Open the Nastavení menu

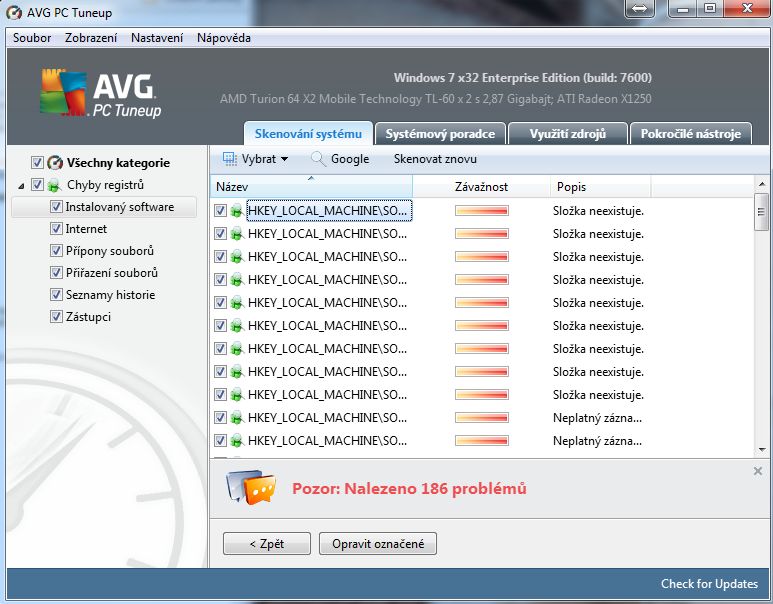click(157, 38)
